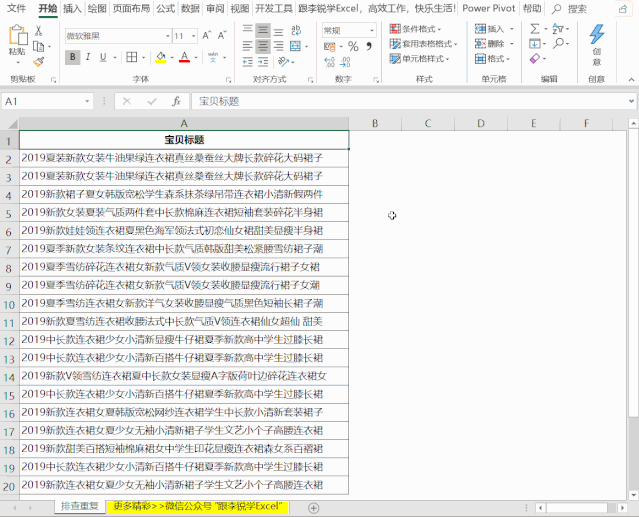Viewport: 639px width, 517px height.
Task: Click the Paste clipboard icon
Action: [x=18, y=35]
